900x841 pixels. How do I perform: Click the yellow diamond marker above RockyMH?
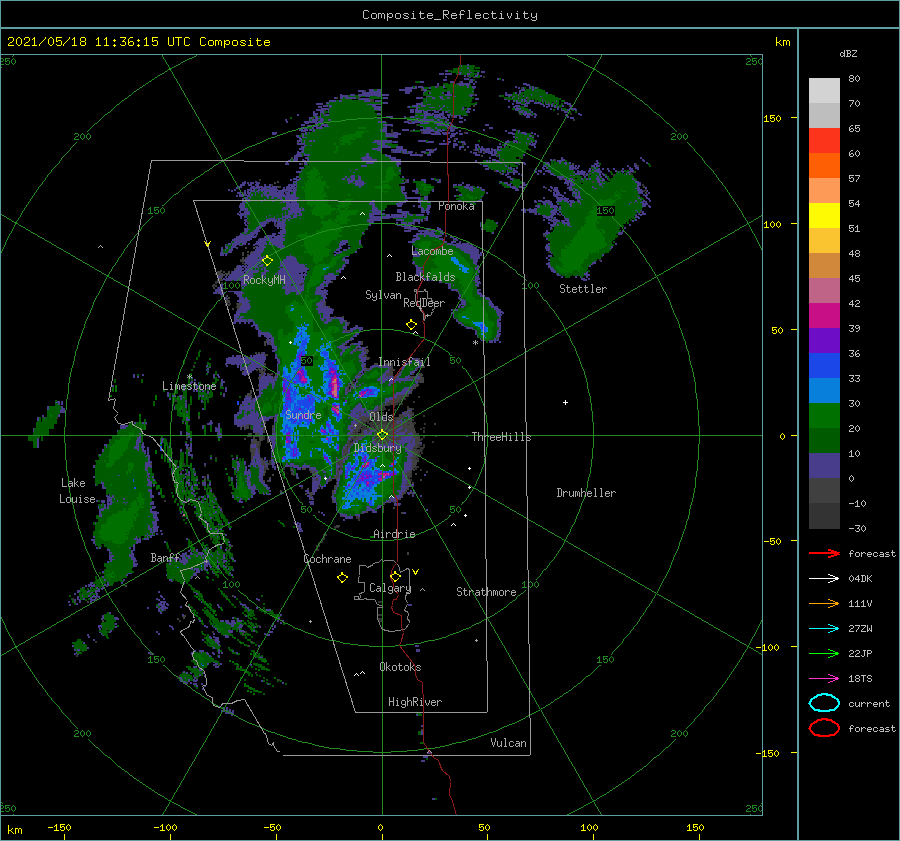point(267,261)
